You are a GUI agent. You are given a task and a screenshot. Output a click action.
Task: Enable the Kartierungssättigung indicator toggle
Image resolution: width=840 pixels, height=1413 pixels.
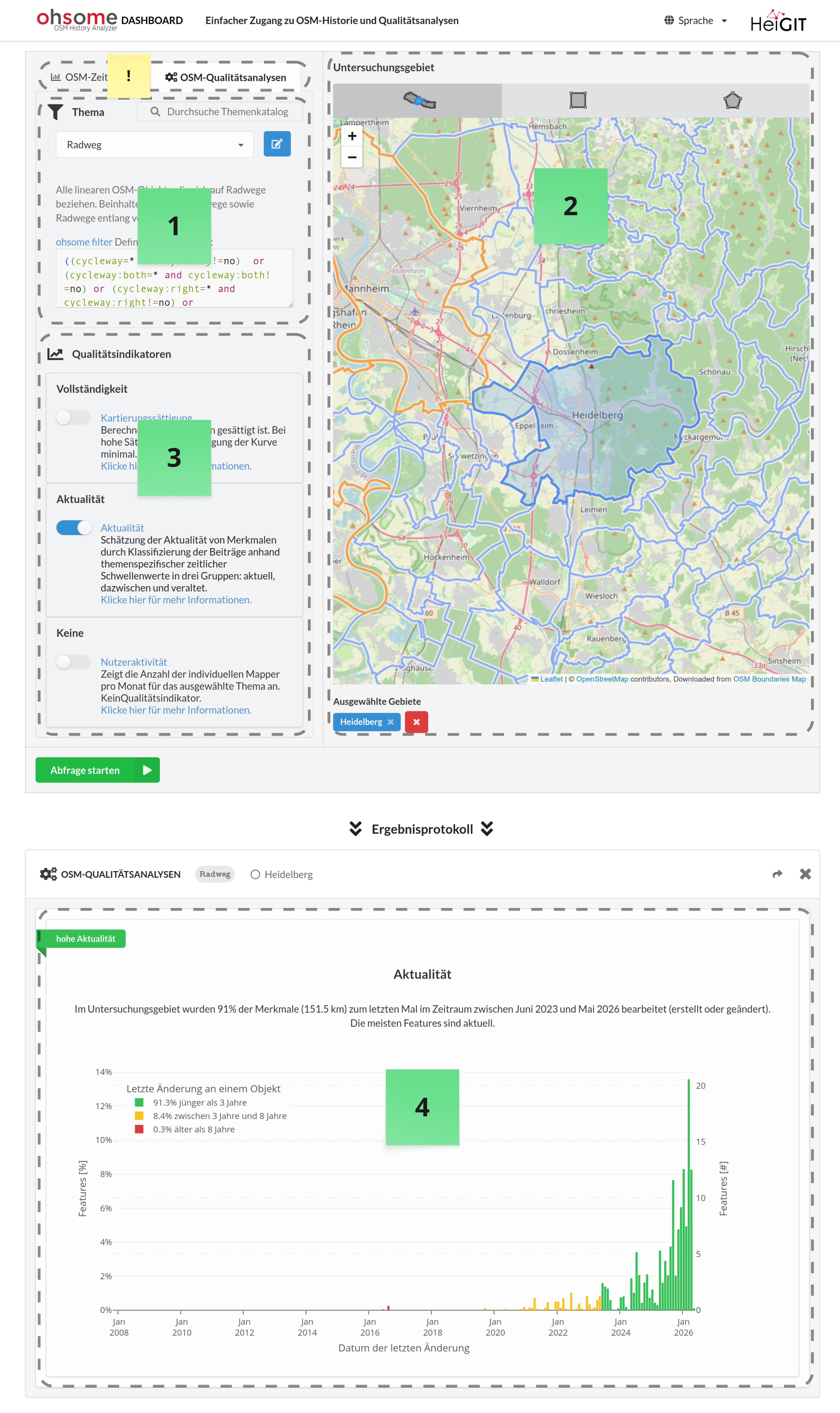pos(73,417)
